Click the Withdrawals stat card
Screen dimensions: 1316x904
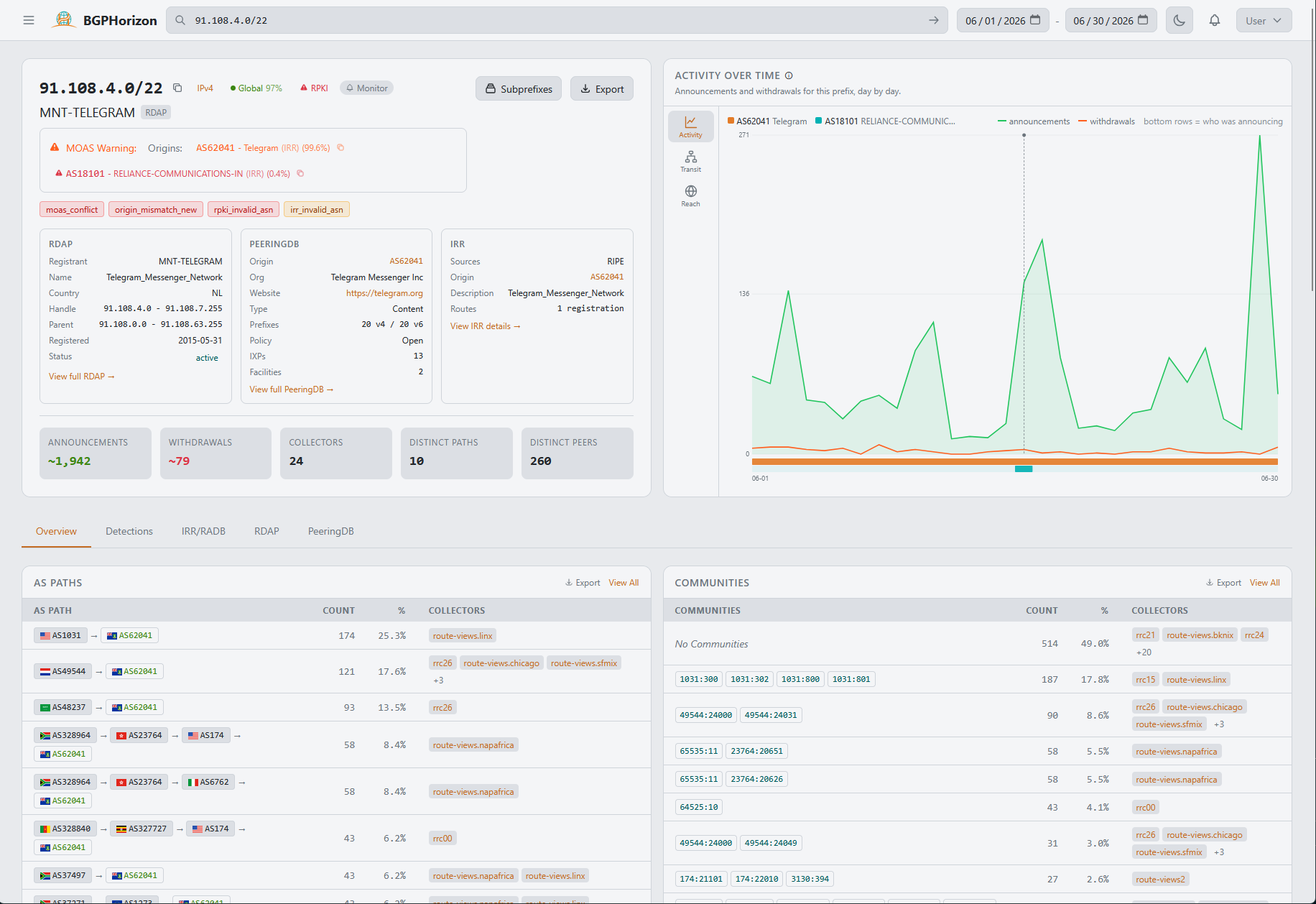[216, 453]
